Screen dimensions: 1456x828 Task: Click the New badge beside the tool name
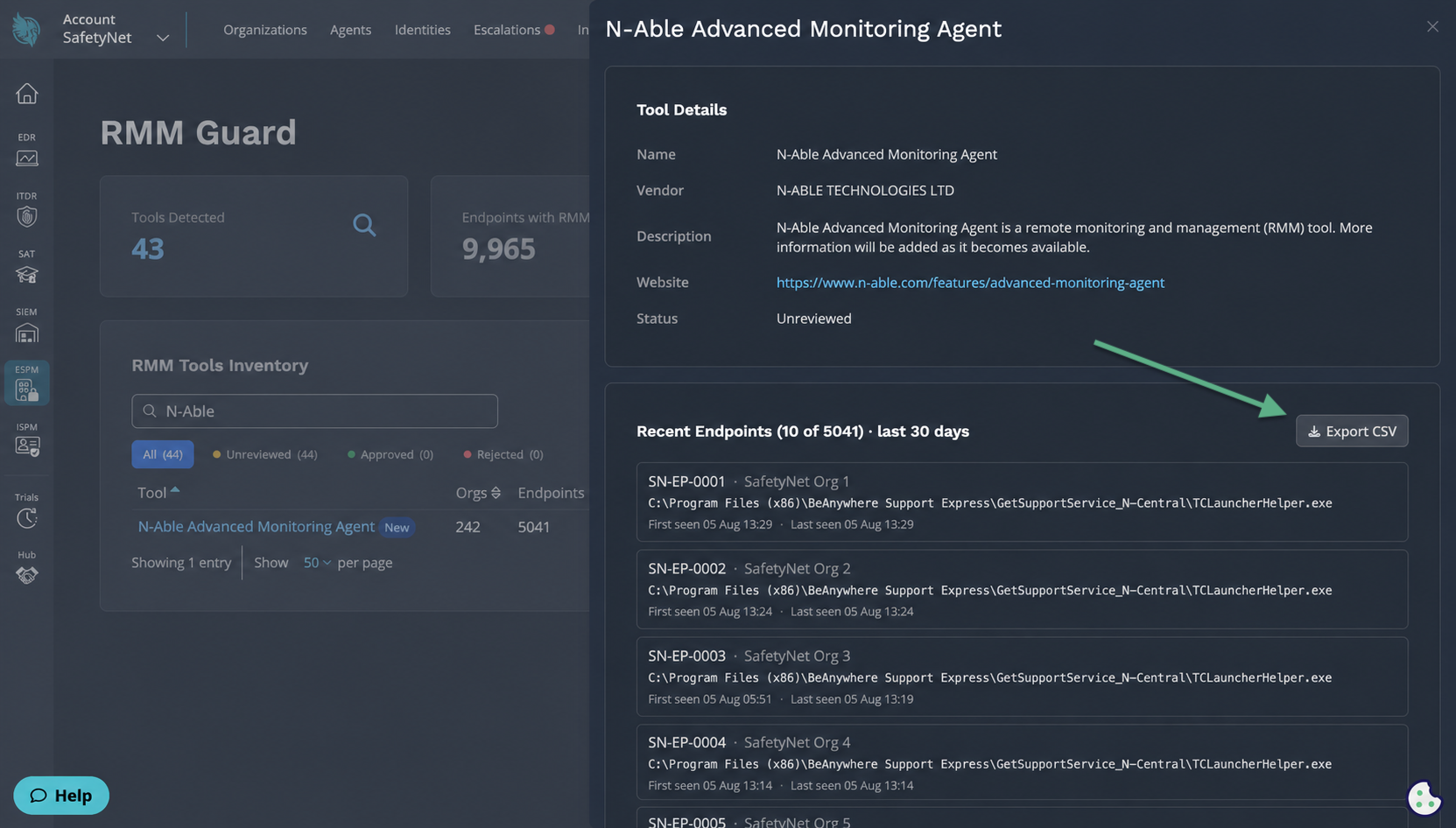point(397,527)
